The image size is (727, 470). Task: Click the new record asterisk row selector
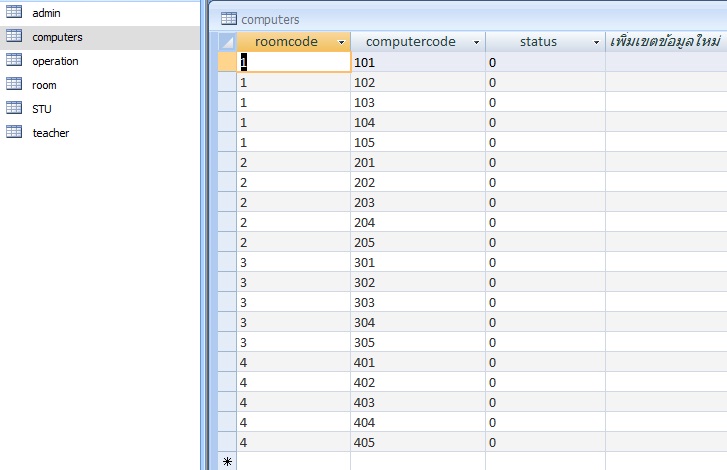(x=227, y=462)
